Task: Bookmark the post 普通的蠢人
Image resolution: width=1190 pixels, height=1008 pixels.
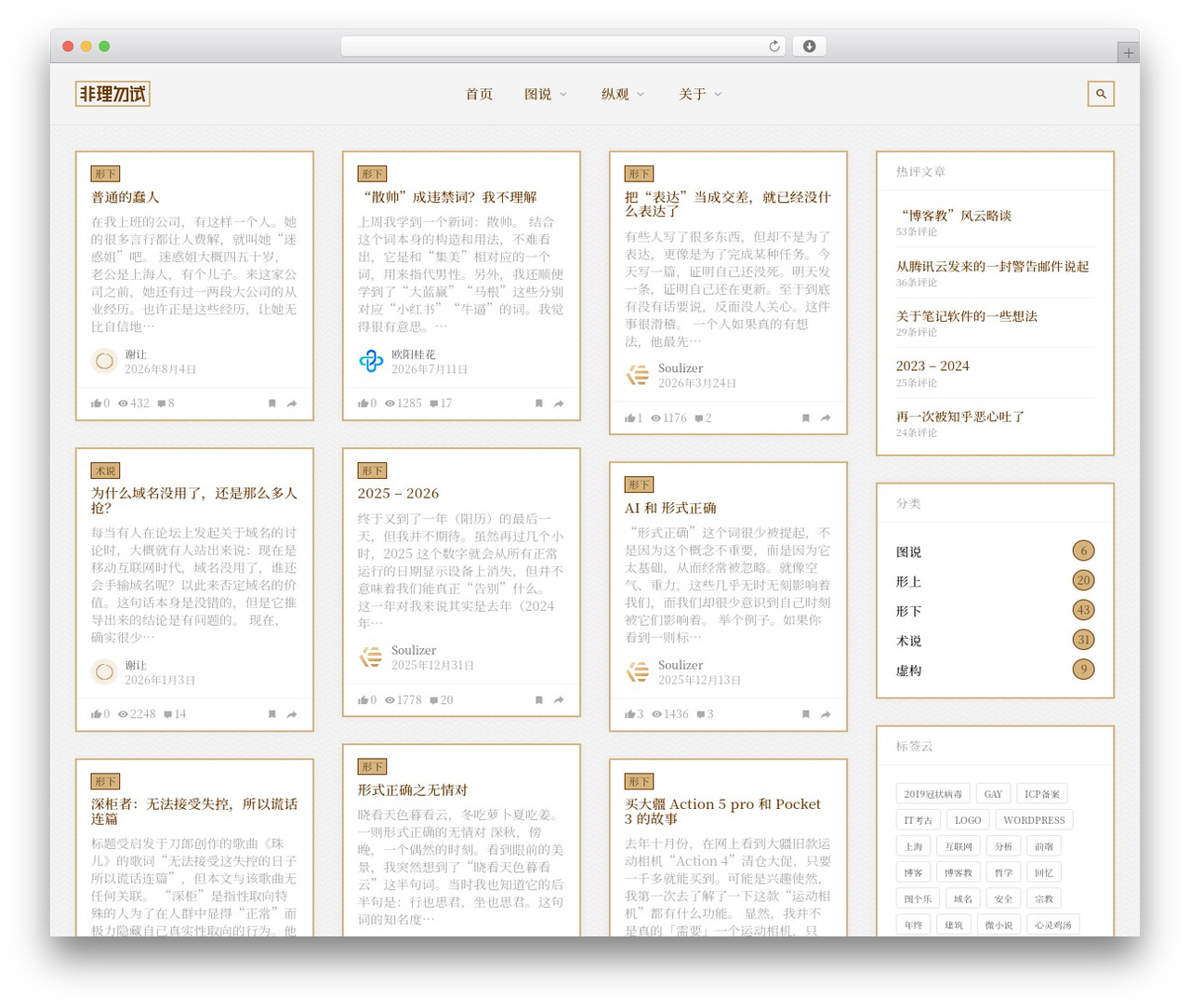Action: point(272,404)
